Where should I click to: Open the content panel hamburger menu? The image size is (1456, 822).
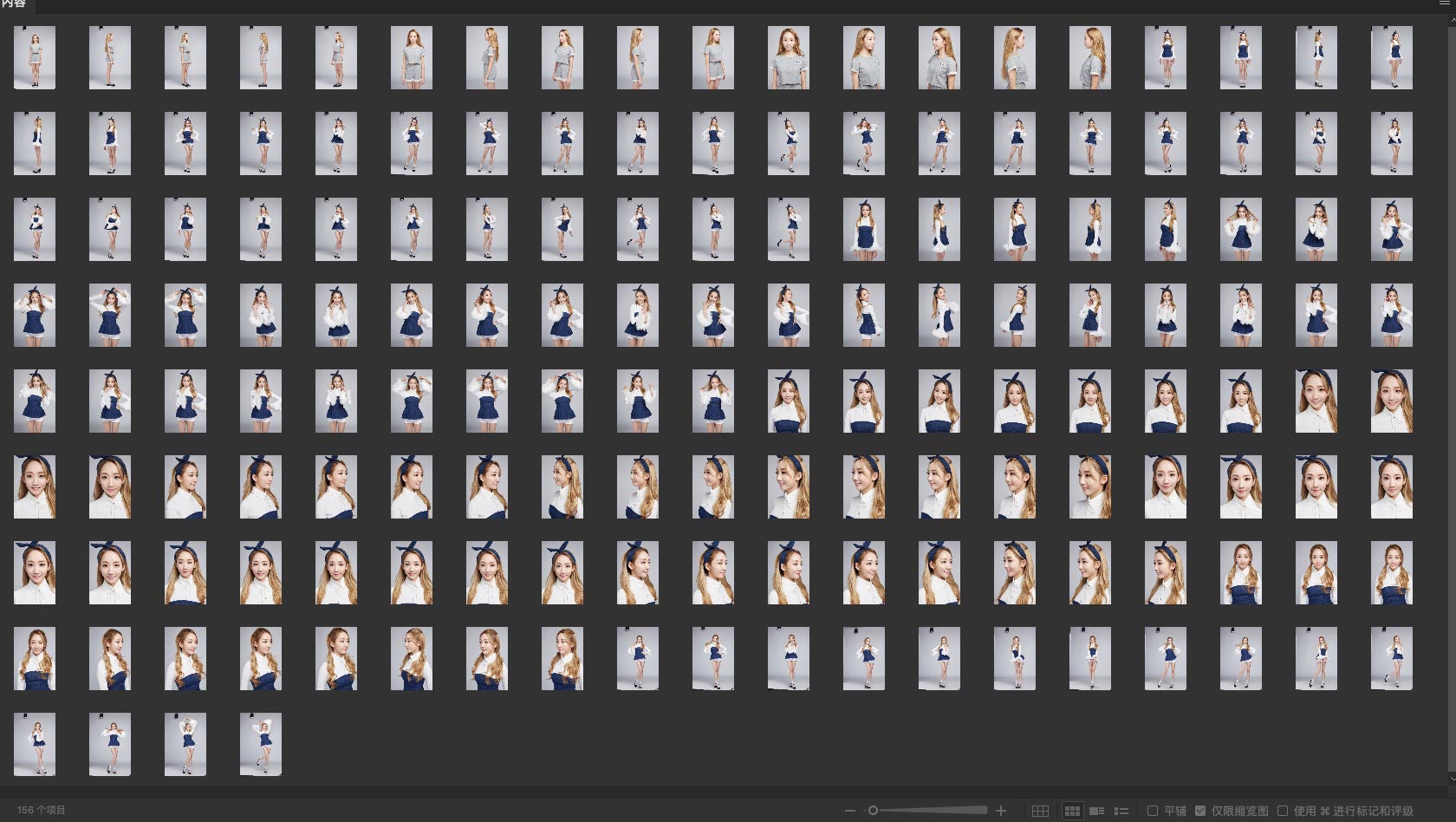pos(1444,3)
